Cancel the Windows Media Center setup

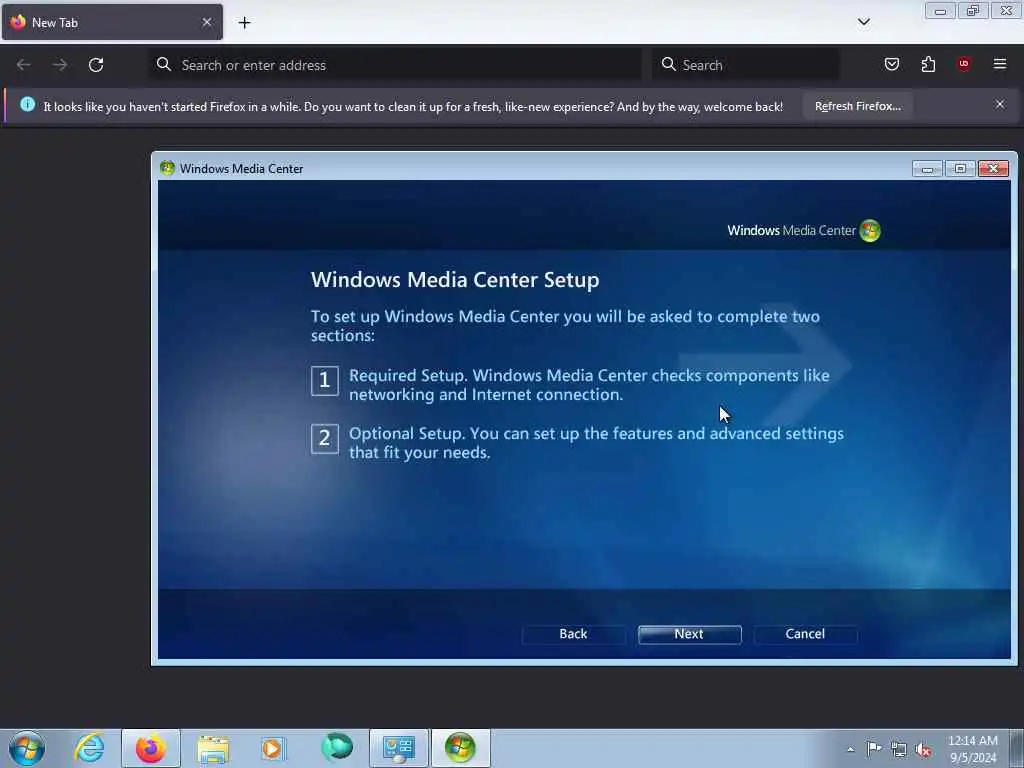pyautogui.click(x=805, y=634)
